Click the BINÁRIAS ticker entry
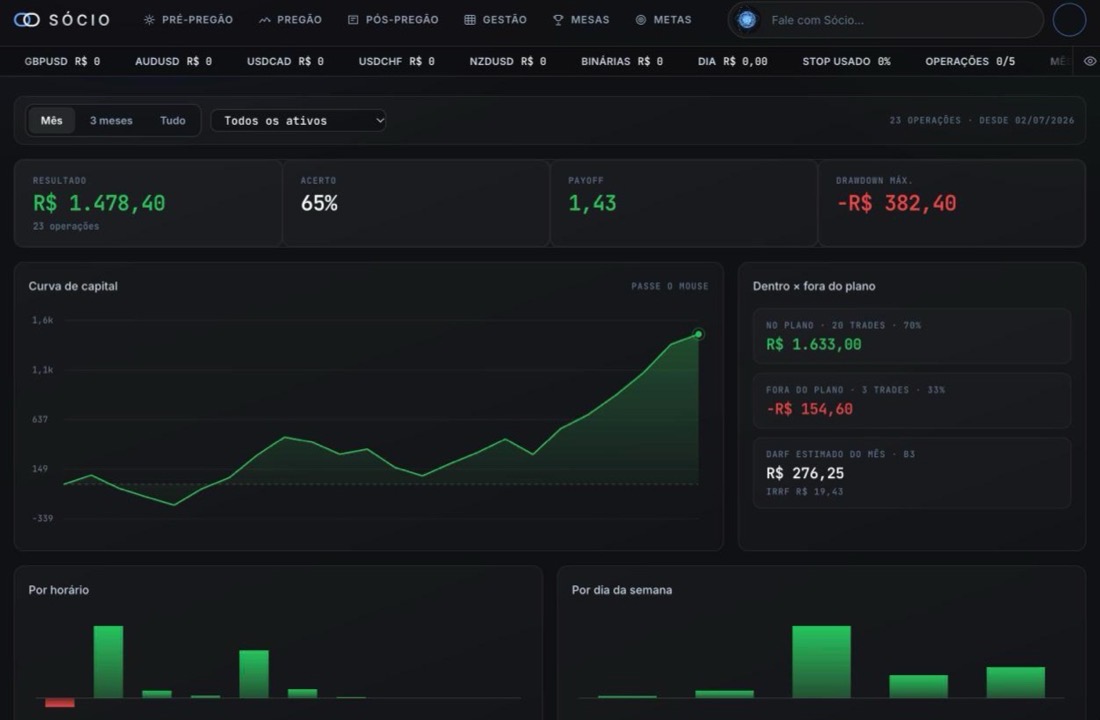The image size is (1100, 720). point(622,62)
